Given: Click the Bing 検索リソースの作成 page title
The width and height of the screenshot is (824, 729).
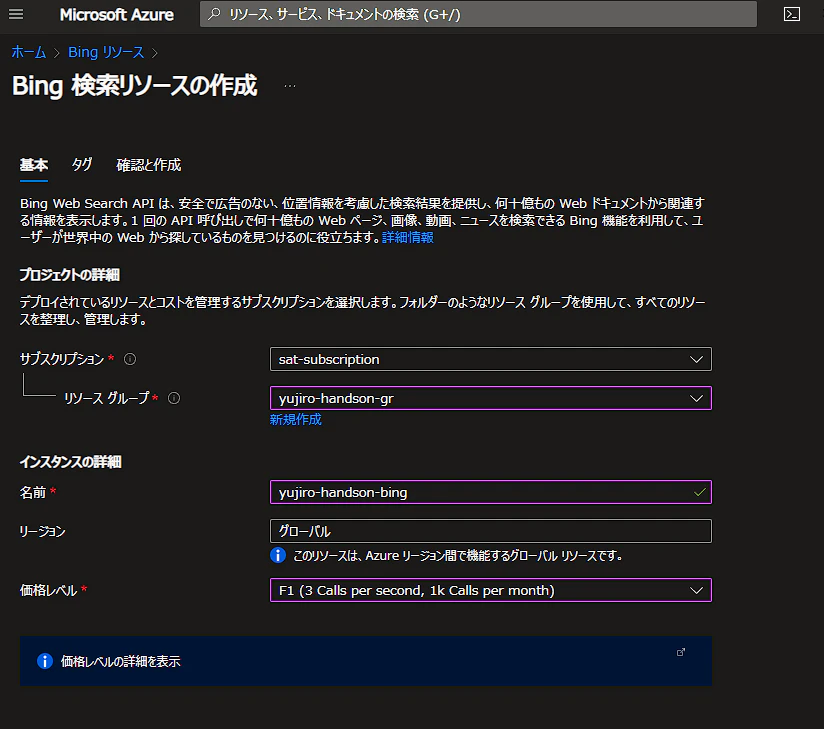Looking at the screenshot, I should pyautogui.click(x=135, y=86).
